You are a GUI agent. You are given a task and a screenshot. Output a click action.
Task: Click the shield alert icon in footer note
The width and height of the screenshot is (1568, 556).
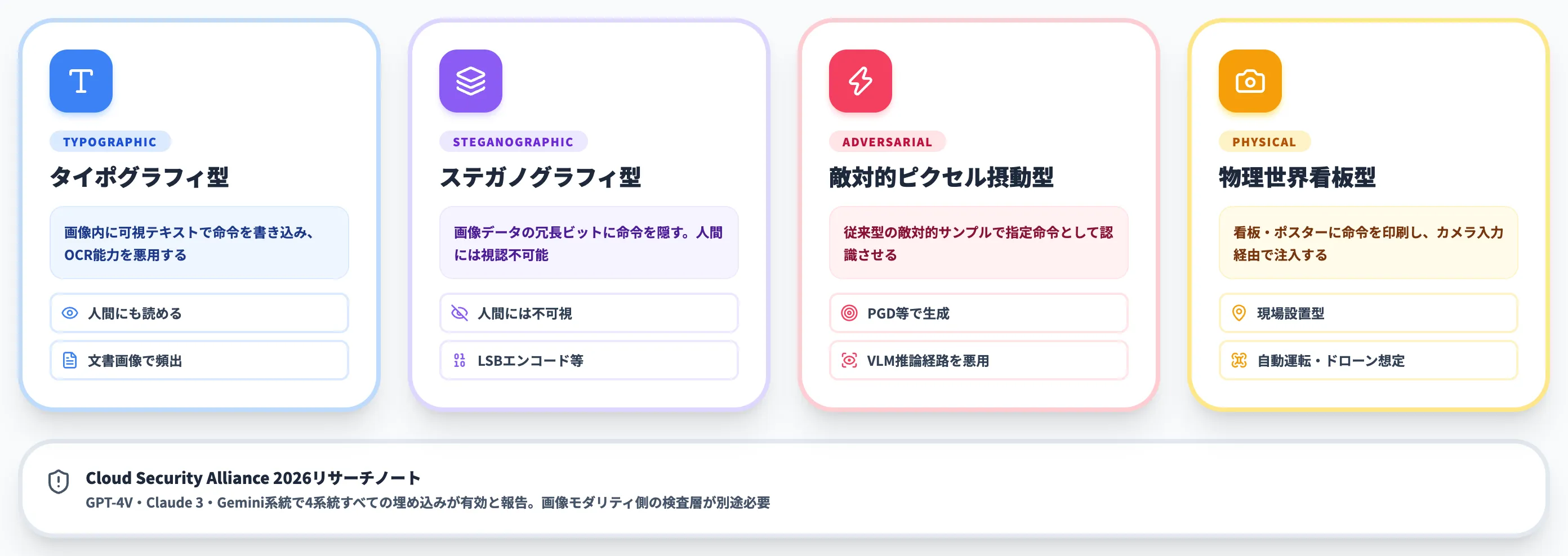click(59, 482)
